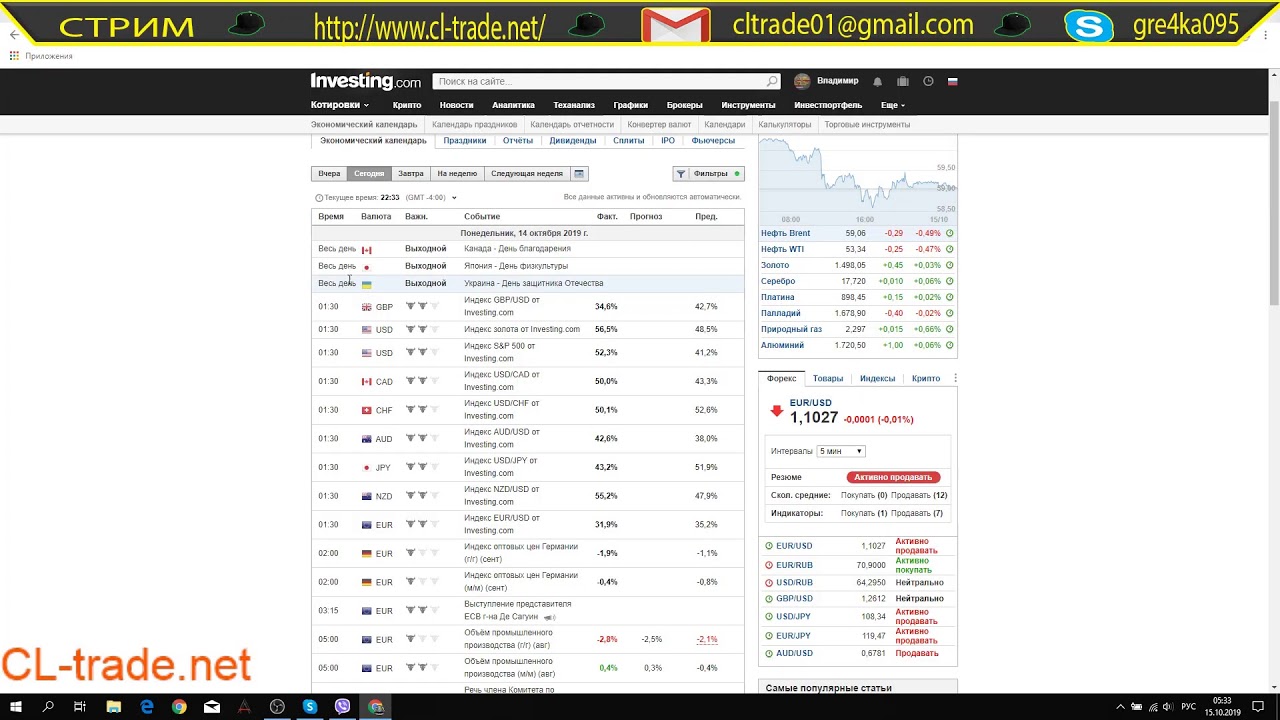Open the apps grid icon Приложения
The width and height of the screenshot is (1280, 720).
[x=14, y=56]
